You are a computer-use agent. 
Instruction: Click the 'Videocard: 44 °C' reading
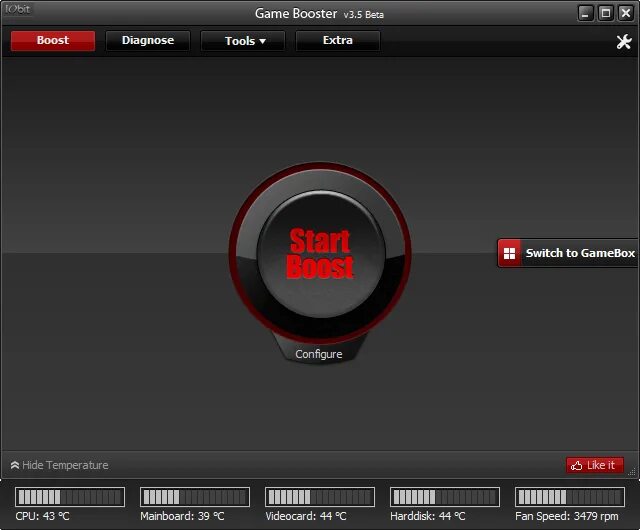[306, 516]
